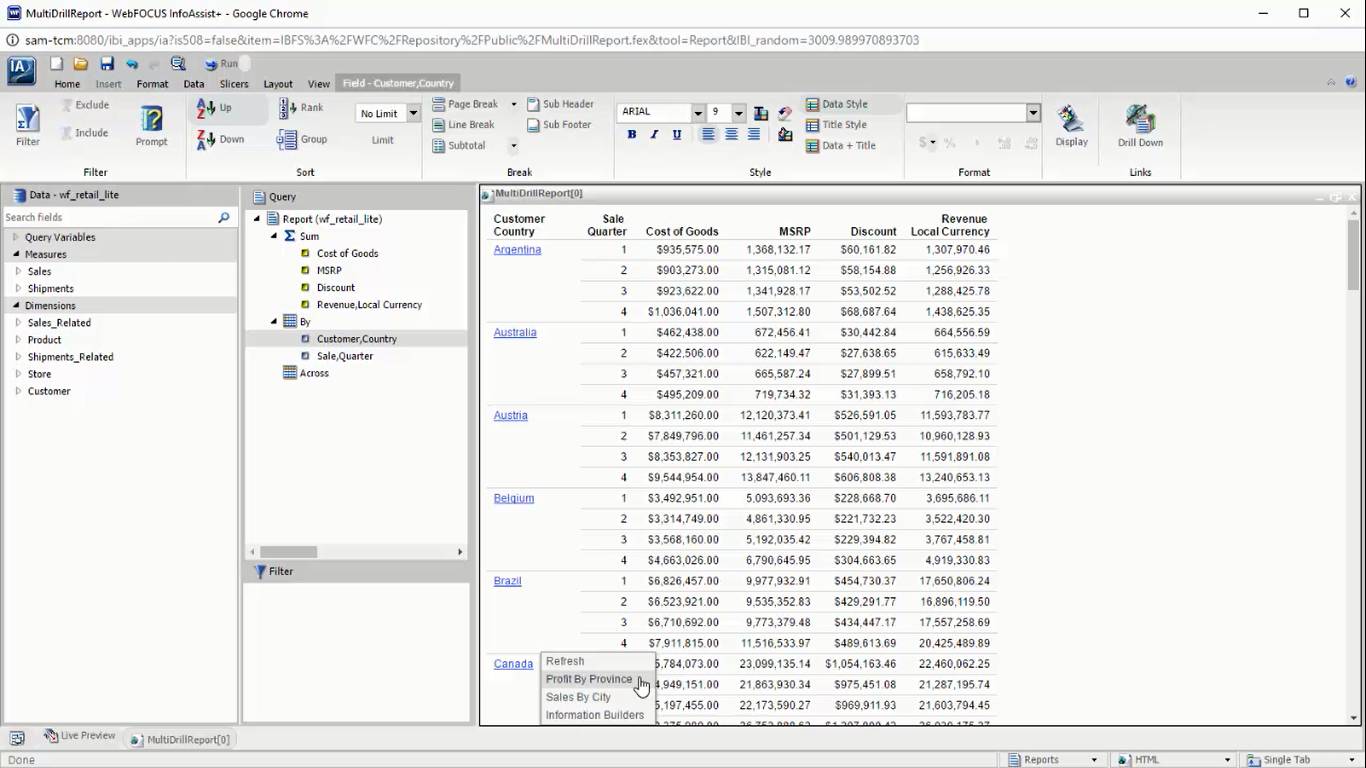Open the Format combo box dropdown
Screen dimensions: 1366x768
(x=1033, y=113)
